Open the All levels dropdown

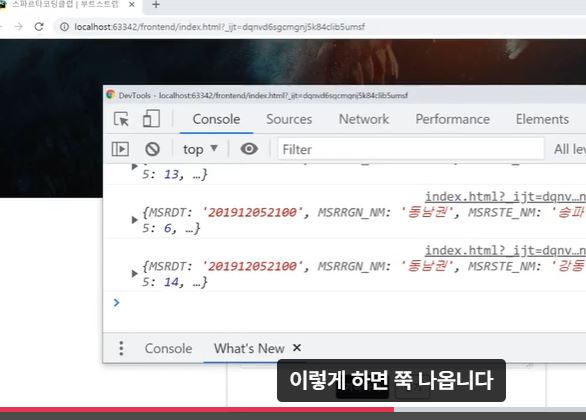point(570,149)
